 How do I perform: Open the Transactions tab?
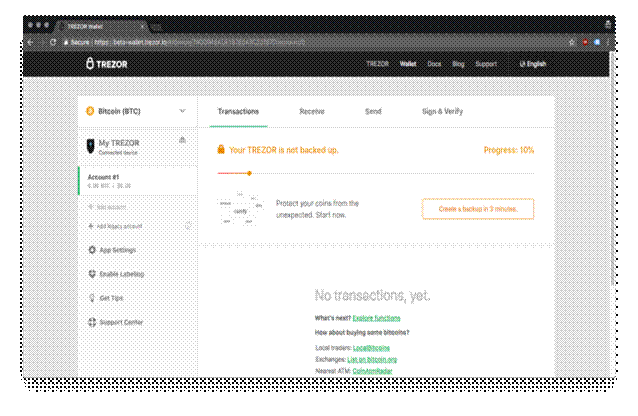click(238, 111)
